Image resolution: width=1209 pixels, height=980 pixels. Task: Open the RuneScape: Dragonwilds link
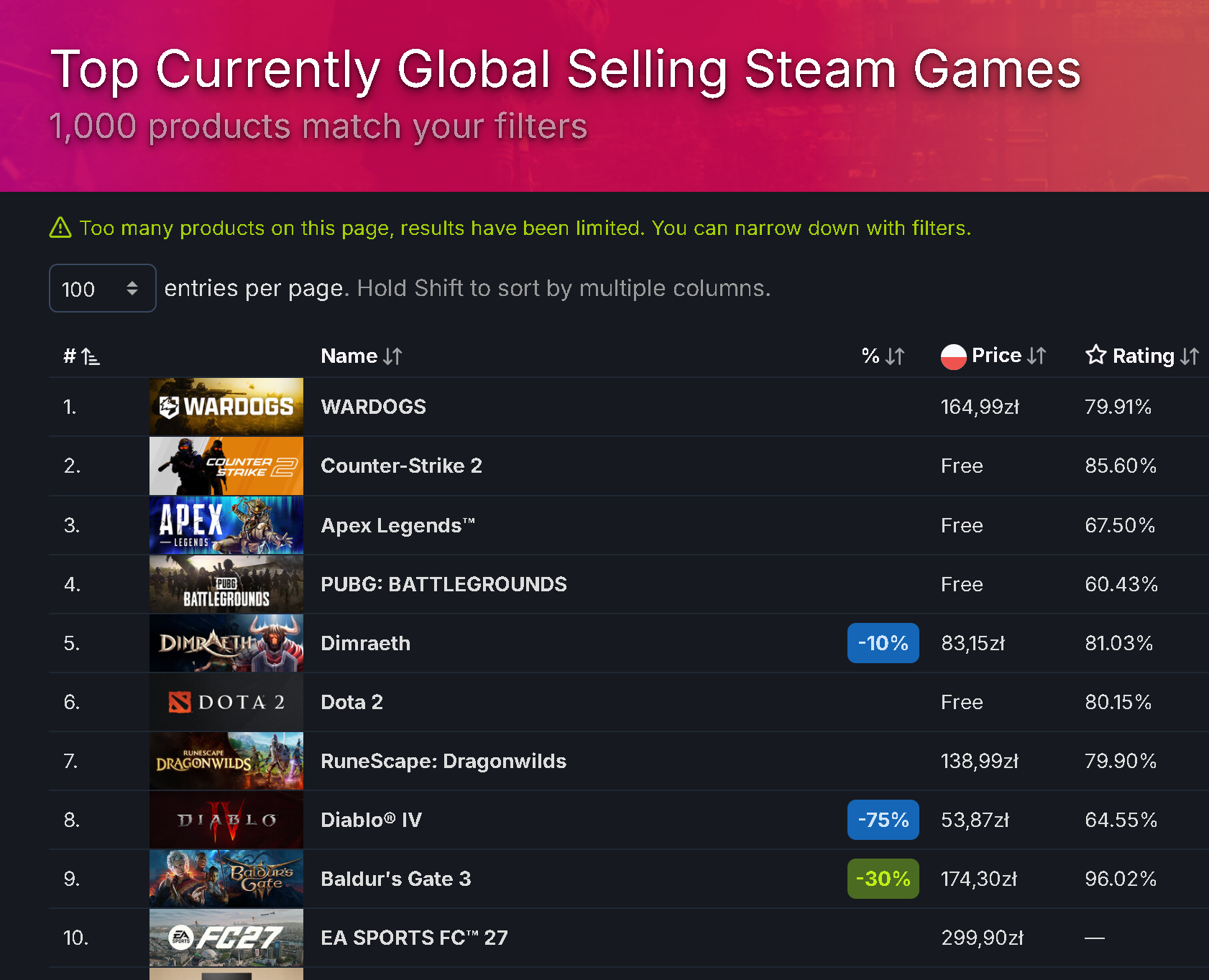[x=443, y=761]
